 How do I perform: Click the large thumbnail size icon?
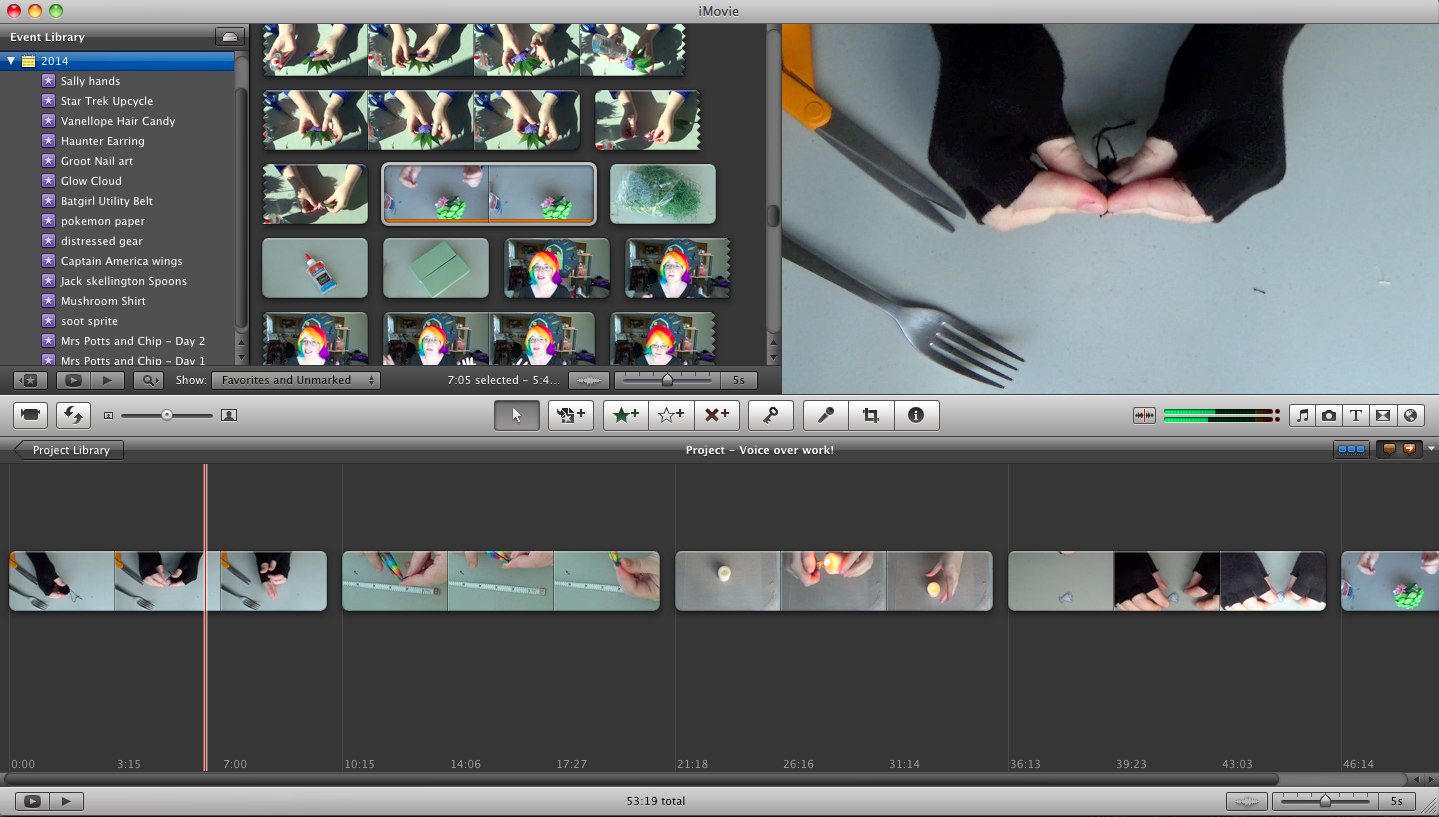coord(229,415)
